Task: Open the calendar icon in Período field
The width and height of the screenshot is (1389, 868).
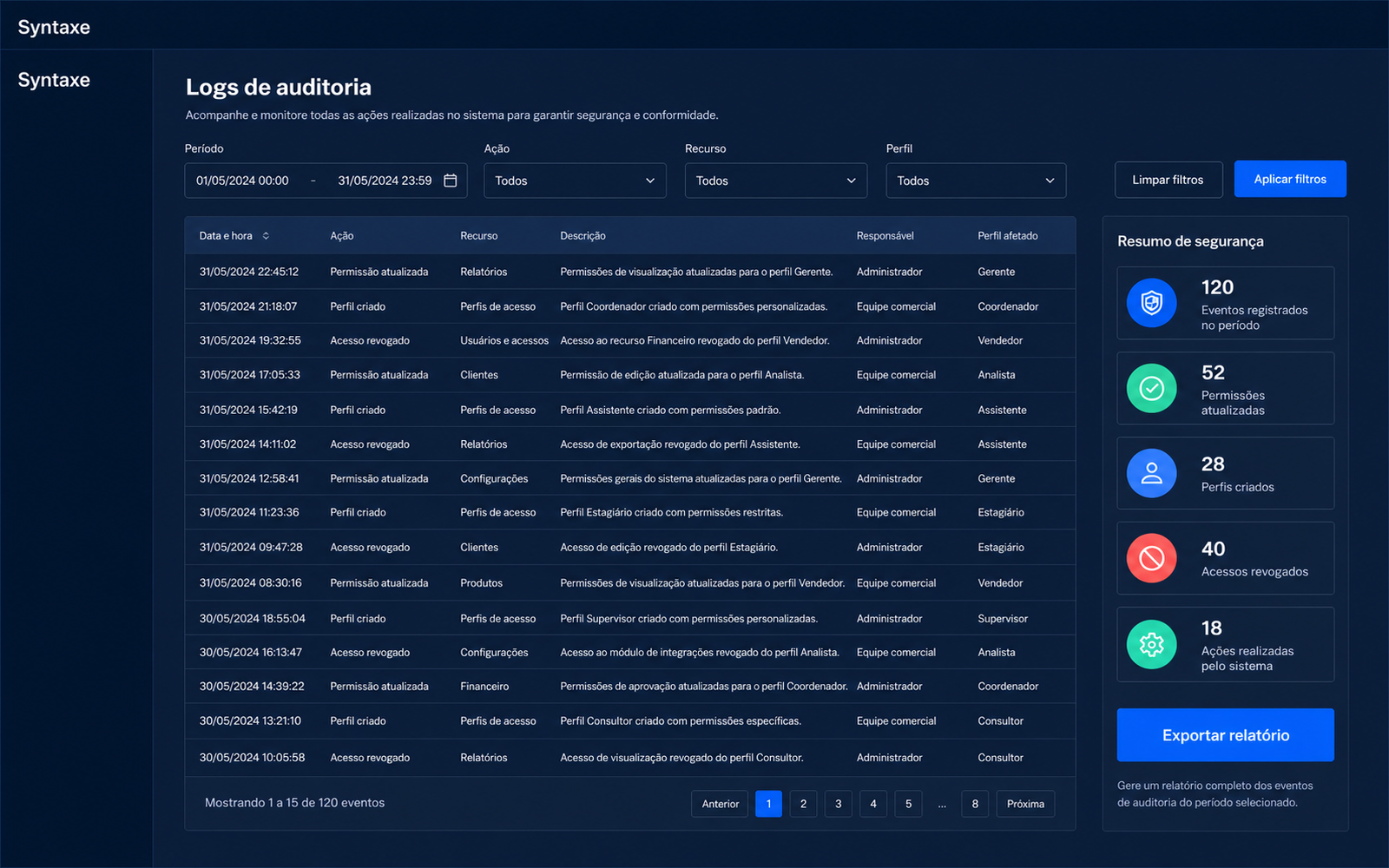Action: coord(450,181)
